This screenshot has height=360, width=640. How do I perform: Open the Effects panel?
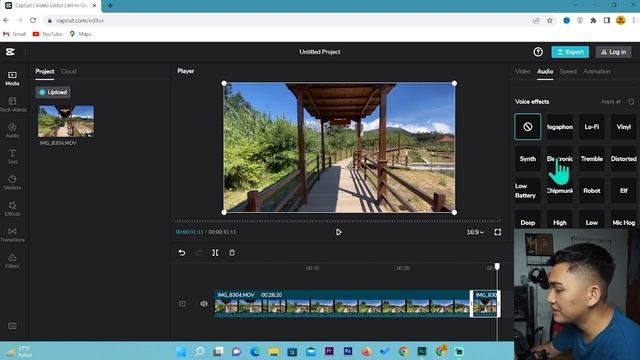point(12,209)
